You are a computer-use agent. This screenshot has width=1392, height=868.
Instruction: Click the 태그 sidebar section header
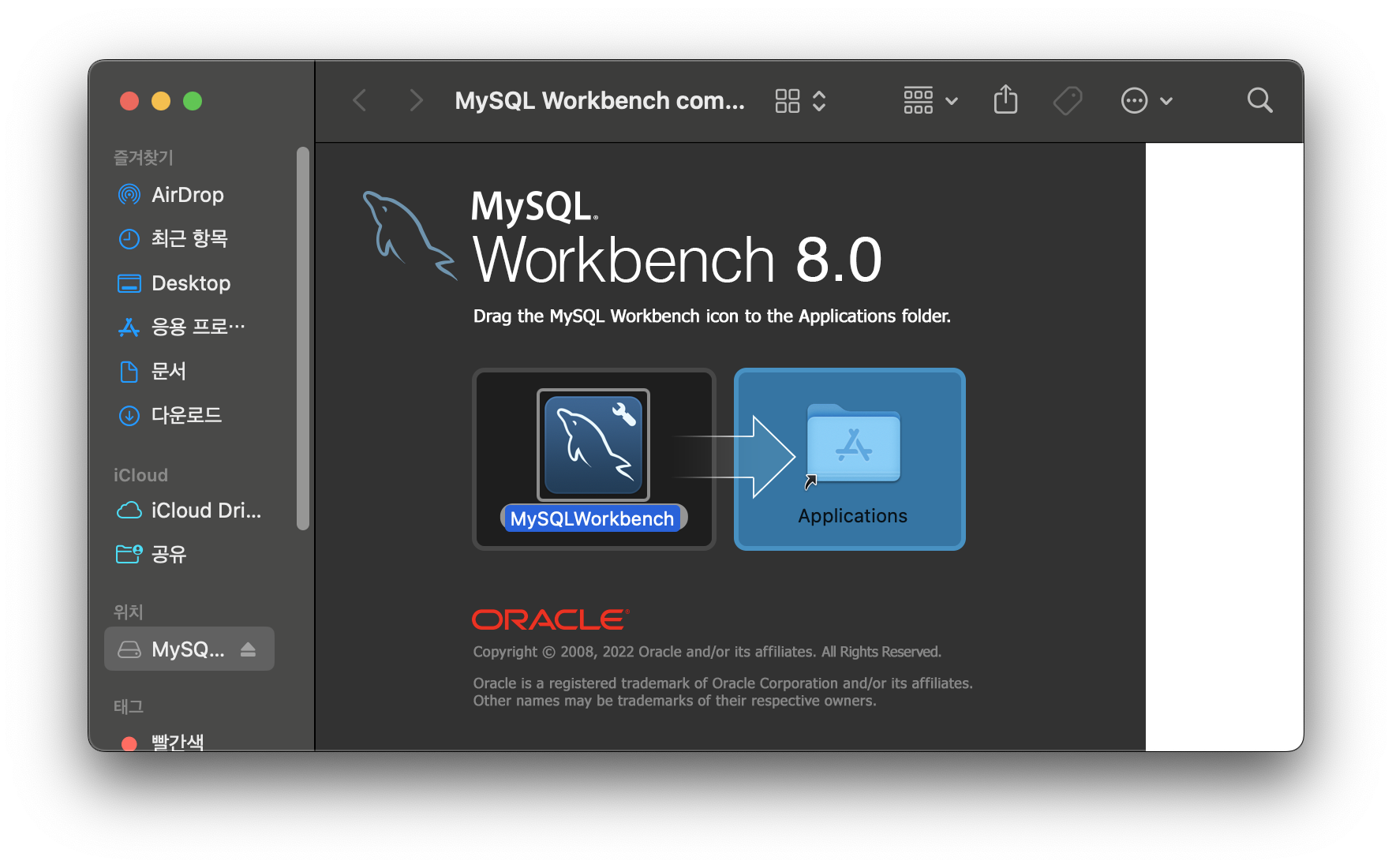click(x=128, y=707)
